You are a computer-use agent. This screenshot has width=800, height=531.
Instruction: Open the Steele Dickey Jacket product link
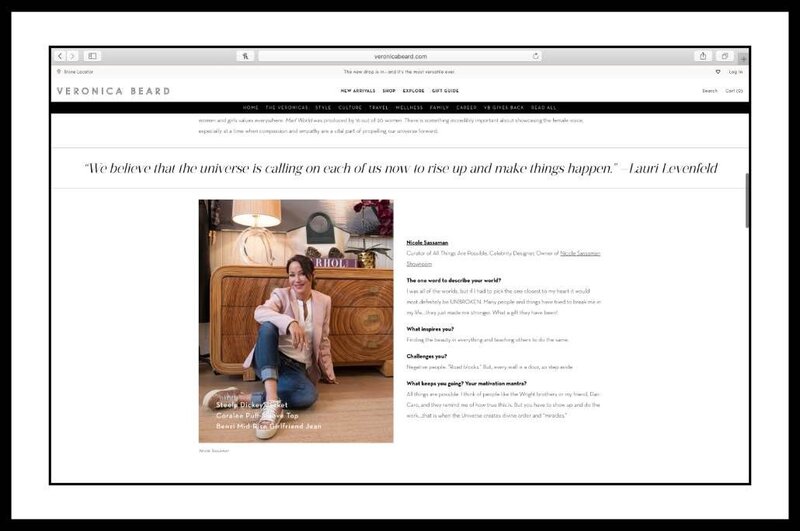(252, 404)
